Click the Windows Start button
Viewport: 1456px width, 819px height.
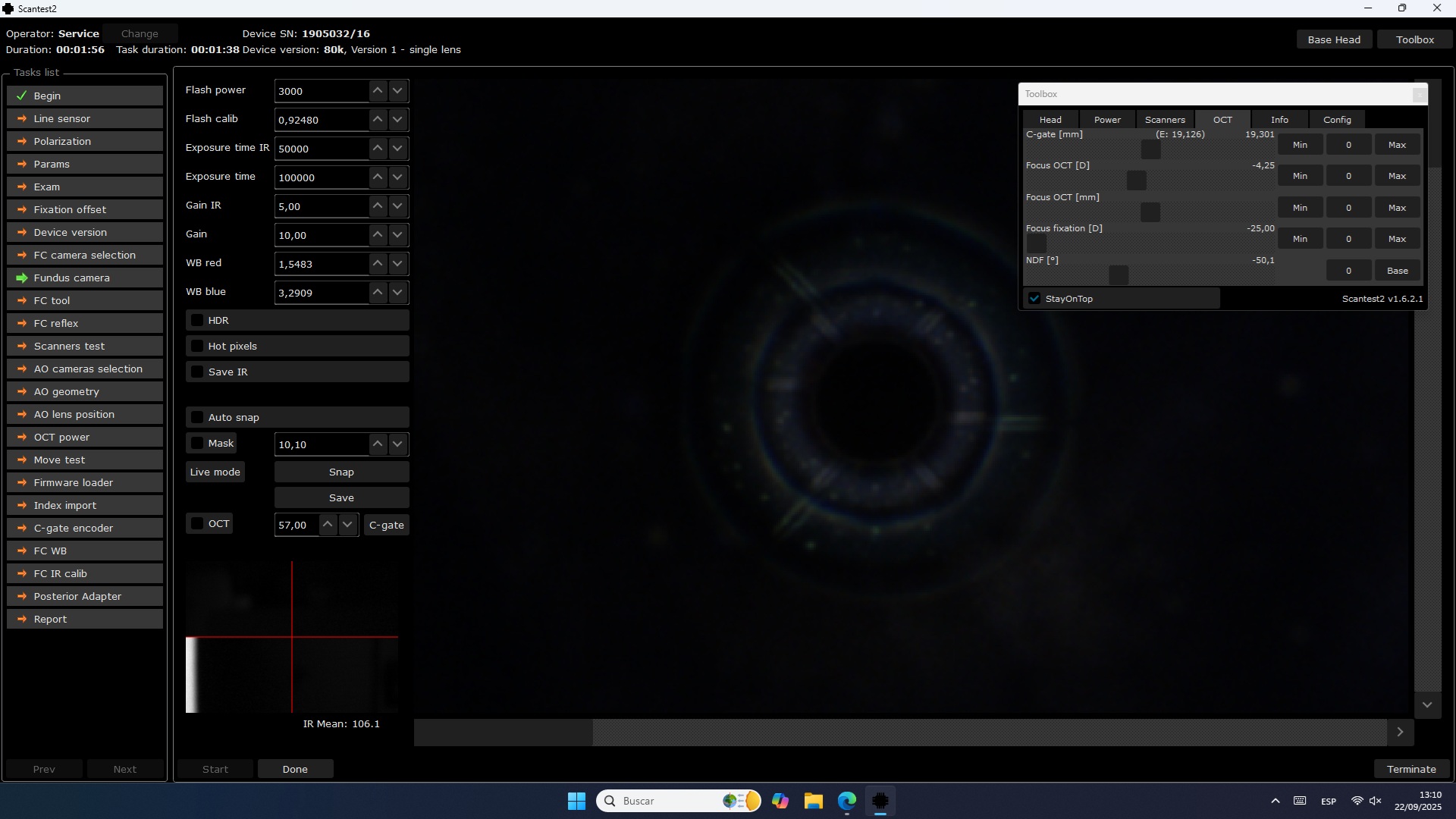[576, 801]
